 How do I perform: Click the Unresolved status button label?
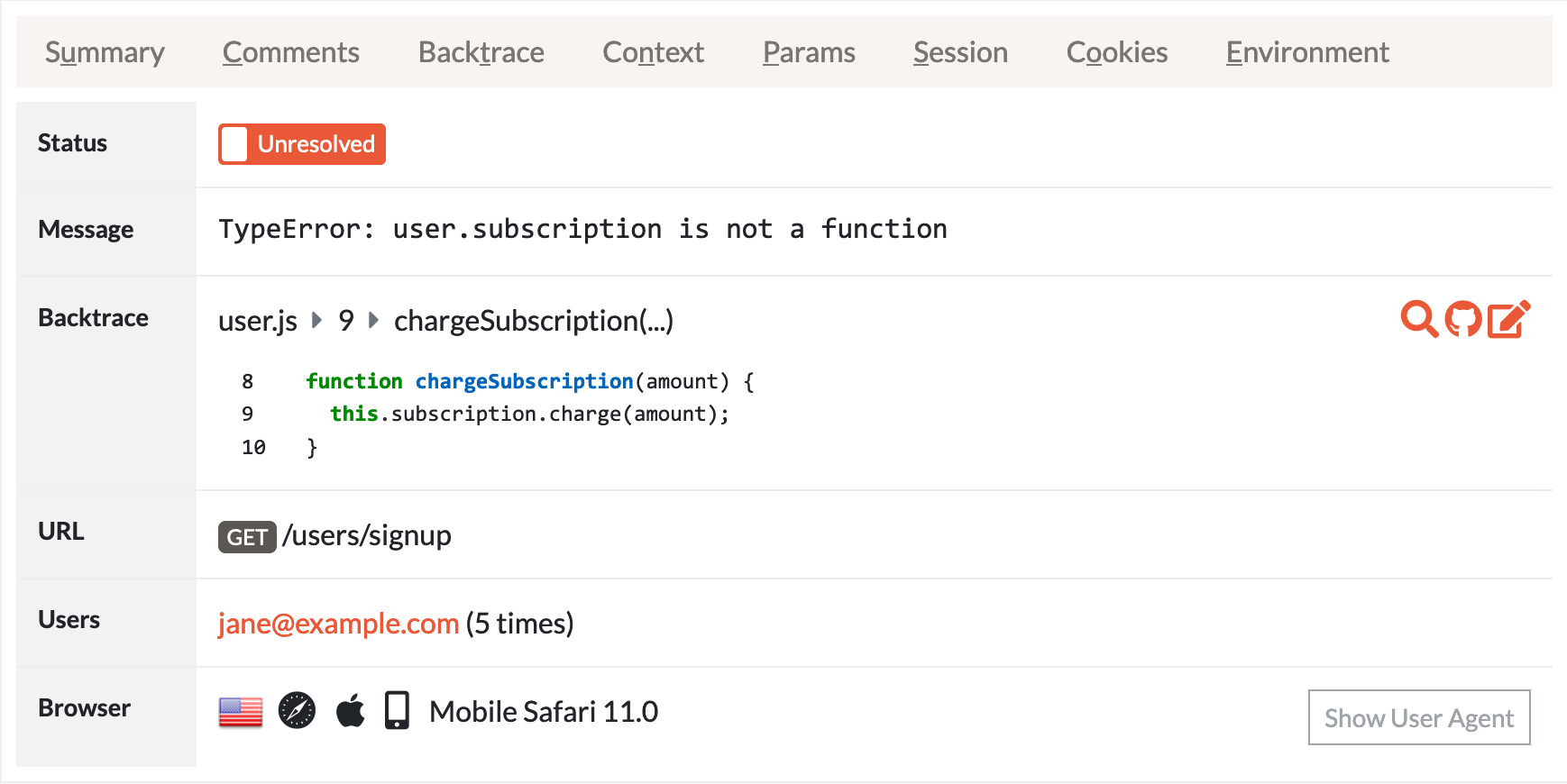click(x=316, y=144)
